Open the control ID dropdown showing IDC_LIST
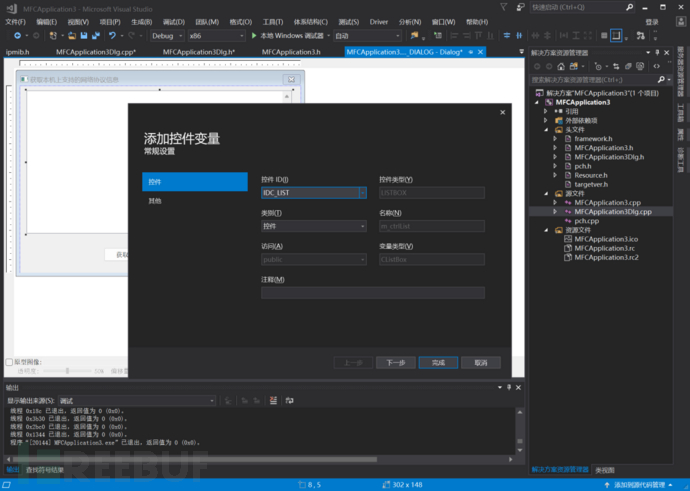Screen dimensions: 690x491 tap(362, 192)
